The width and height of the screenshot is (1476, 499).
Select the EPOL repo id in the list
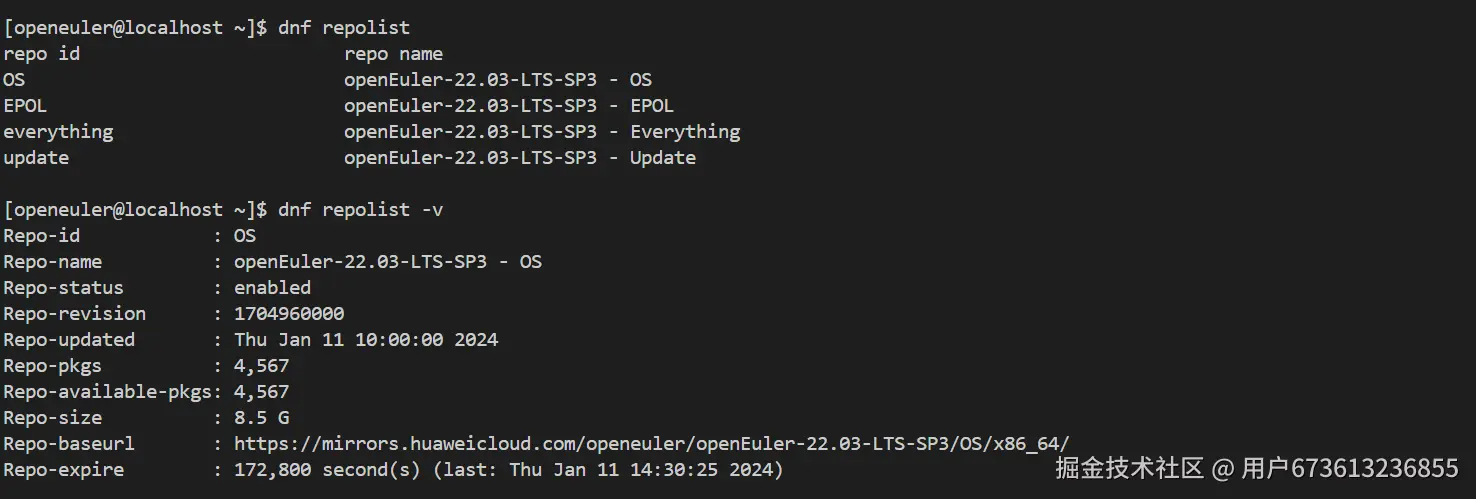point(25,105)
